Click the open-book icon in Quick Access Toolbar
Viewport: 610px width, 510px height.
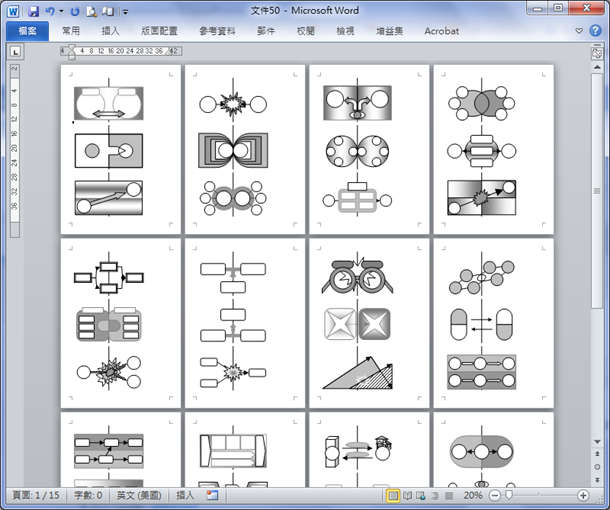tap(108, 11)
